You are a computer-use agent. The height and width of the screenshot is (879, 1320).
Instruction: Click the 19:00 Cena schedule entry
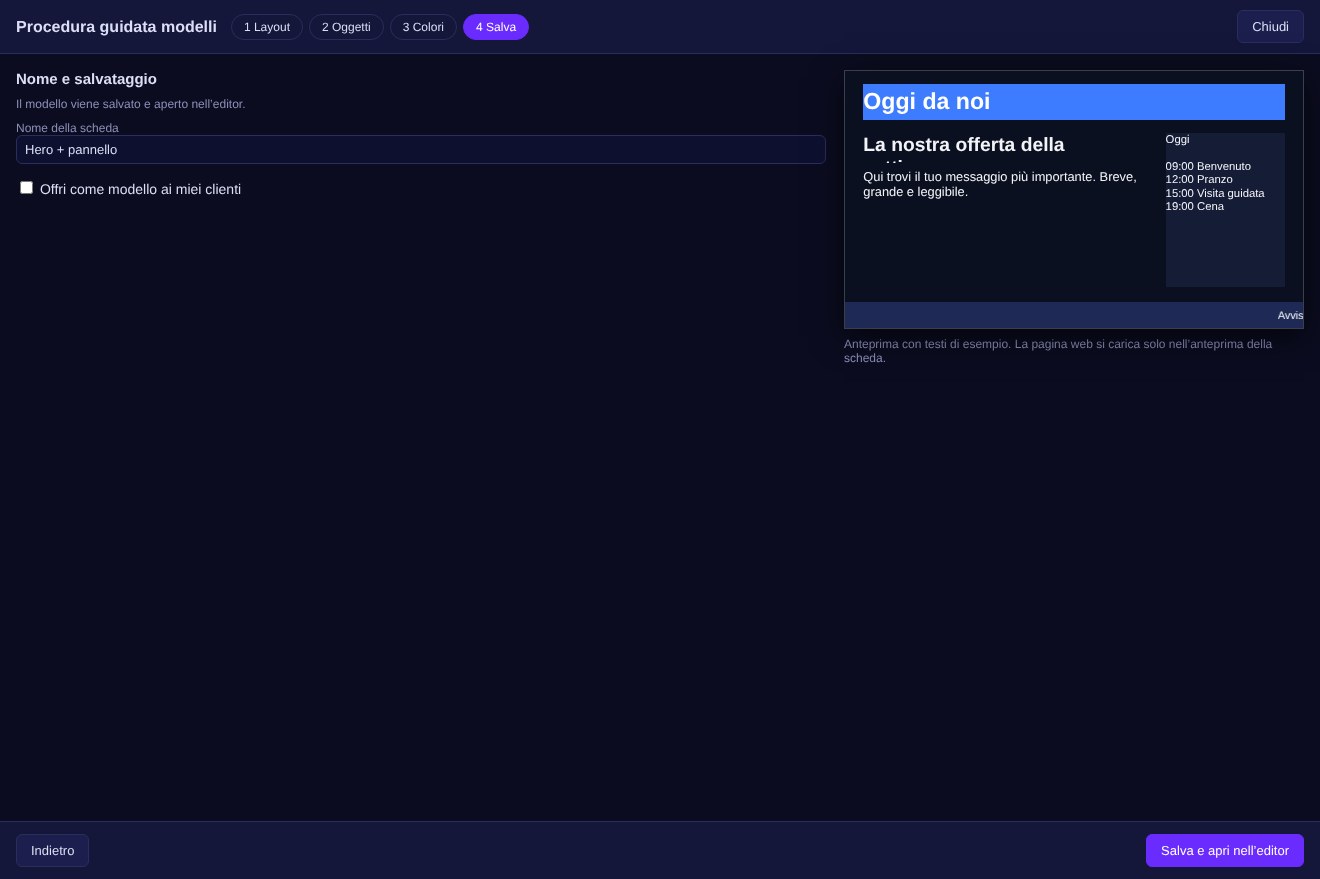point(1194,206)
